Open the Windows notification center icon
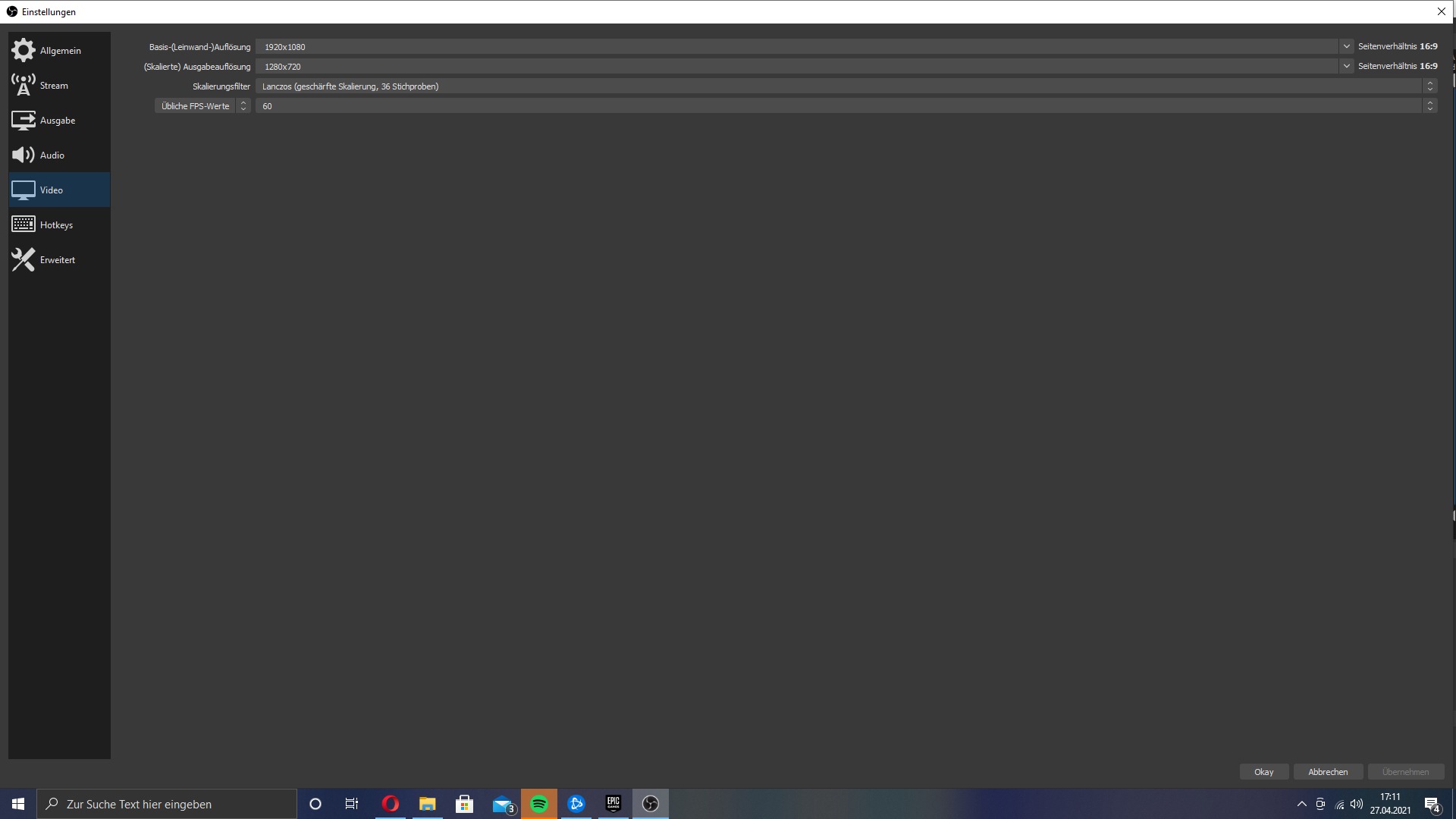Image resolution: width=1456 pixels, height=819 pixels. (1432, 805)
